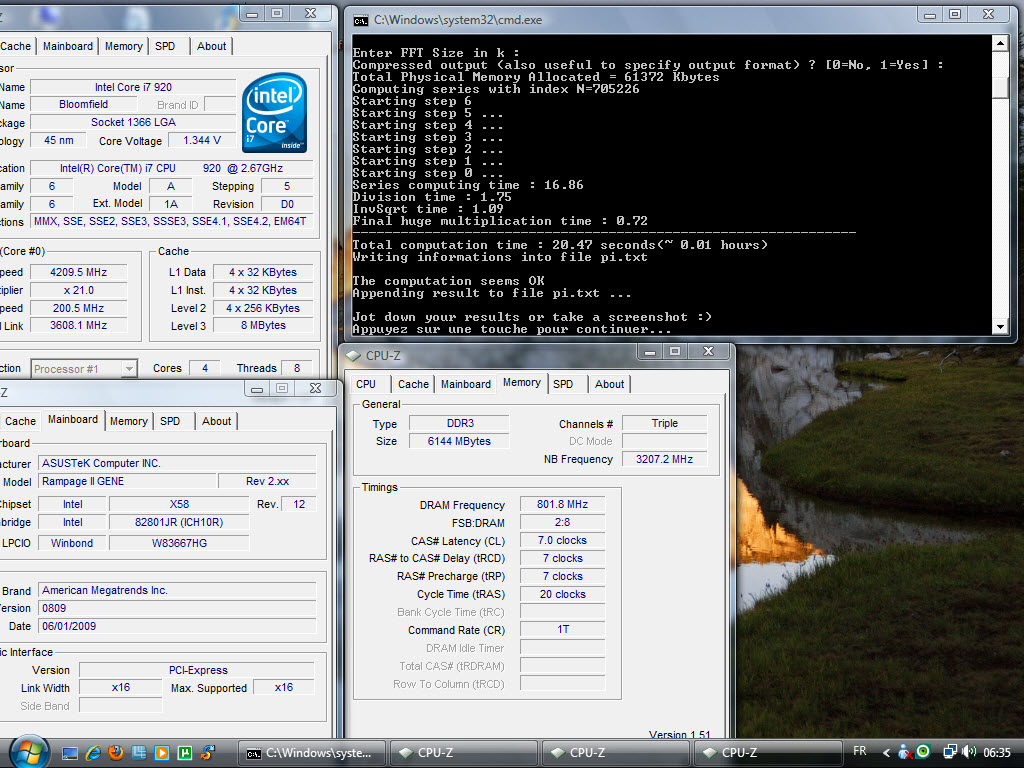Viewport: 1024px width, 768px height.
Task: Click the volume speaker tray icon
Action: pos(969,752)
